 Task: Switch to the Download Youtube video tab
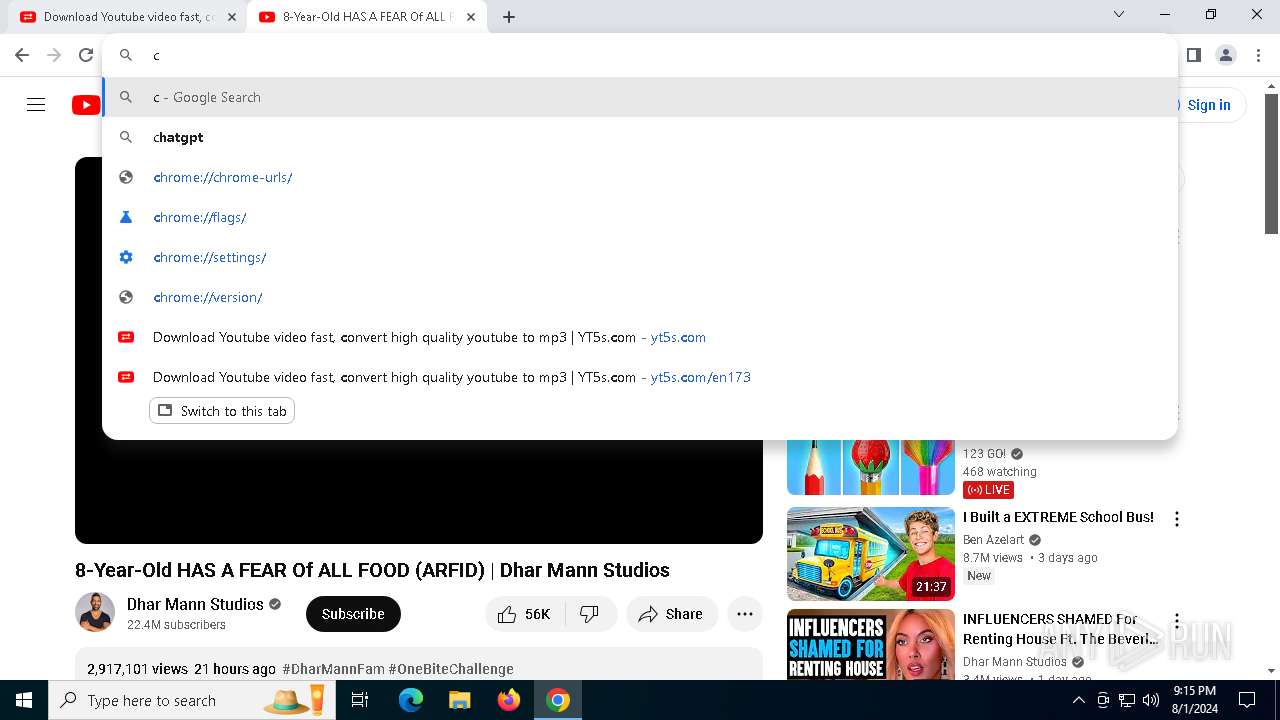pyautogui.click(x=128, y=17)
